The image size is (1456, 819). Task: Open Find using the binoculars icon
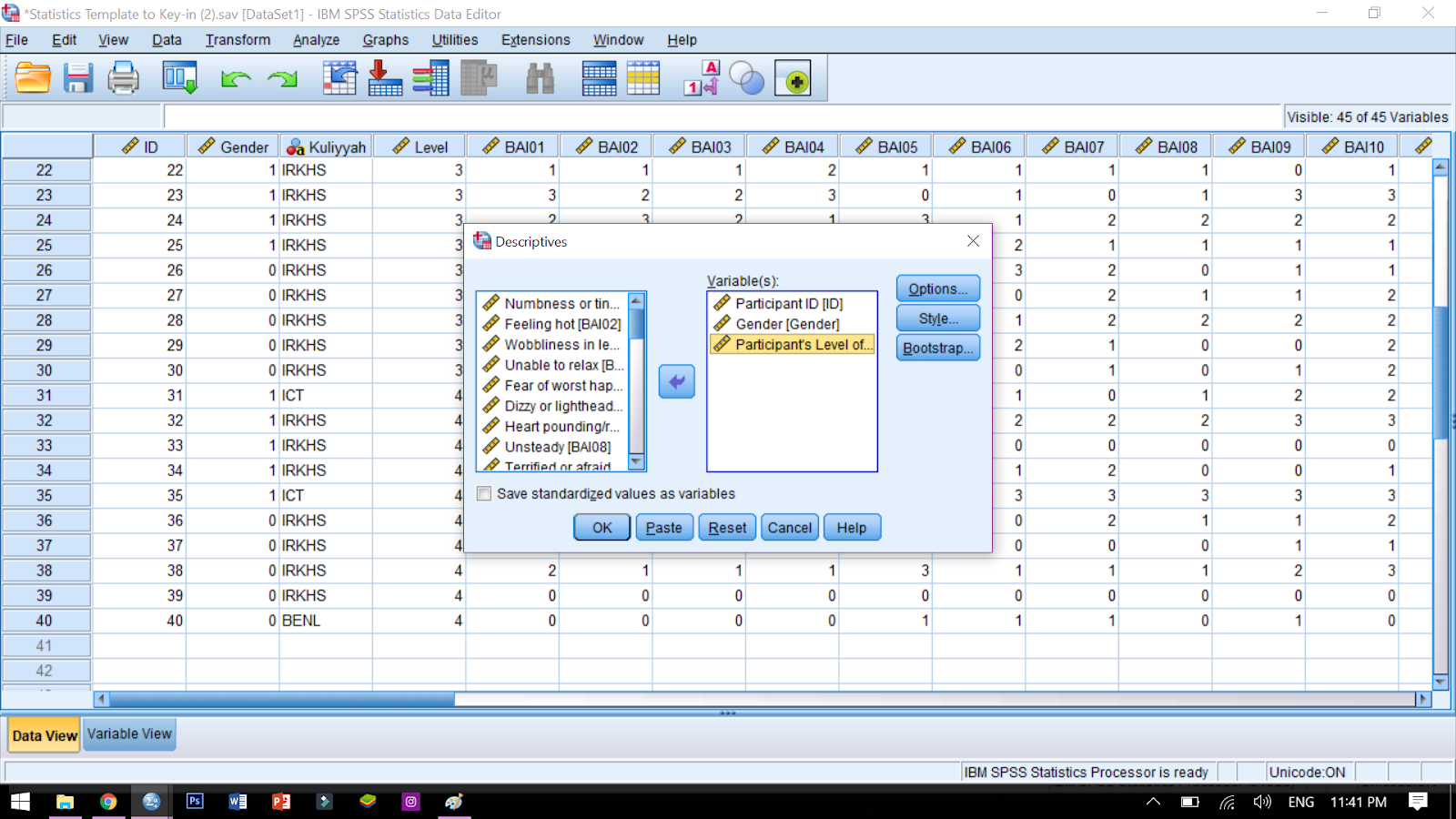[x=541, y=79]
